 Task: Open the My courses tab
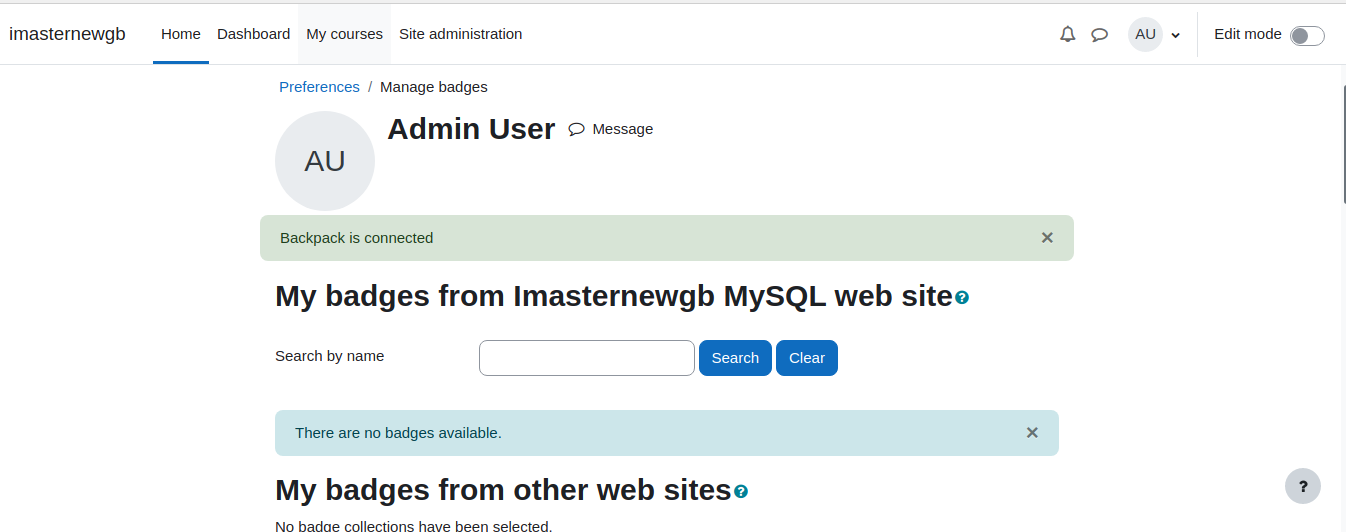click(x=344, y=34)
